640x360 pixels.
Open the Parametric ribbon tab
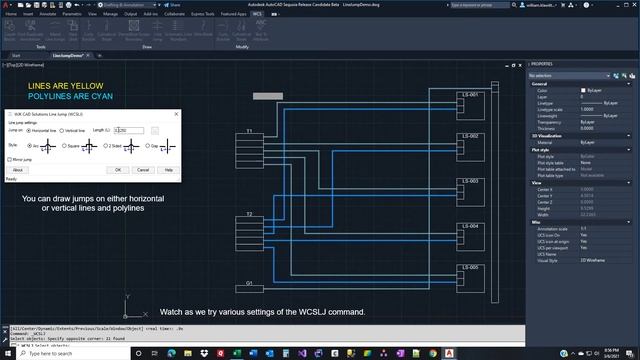click(72, 14)
